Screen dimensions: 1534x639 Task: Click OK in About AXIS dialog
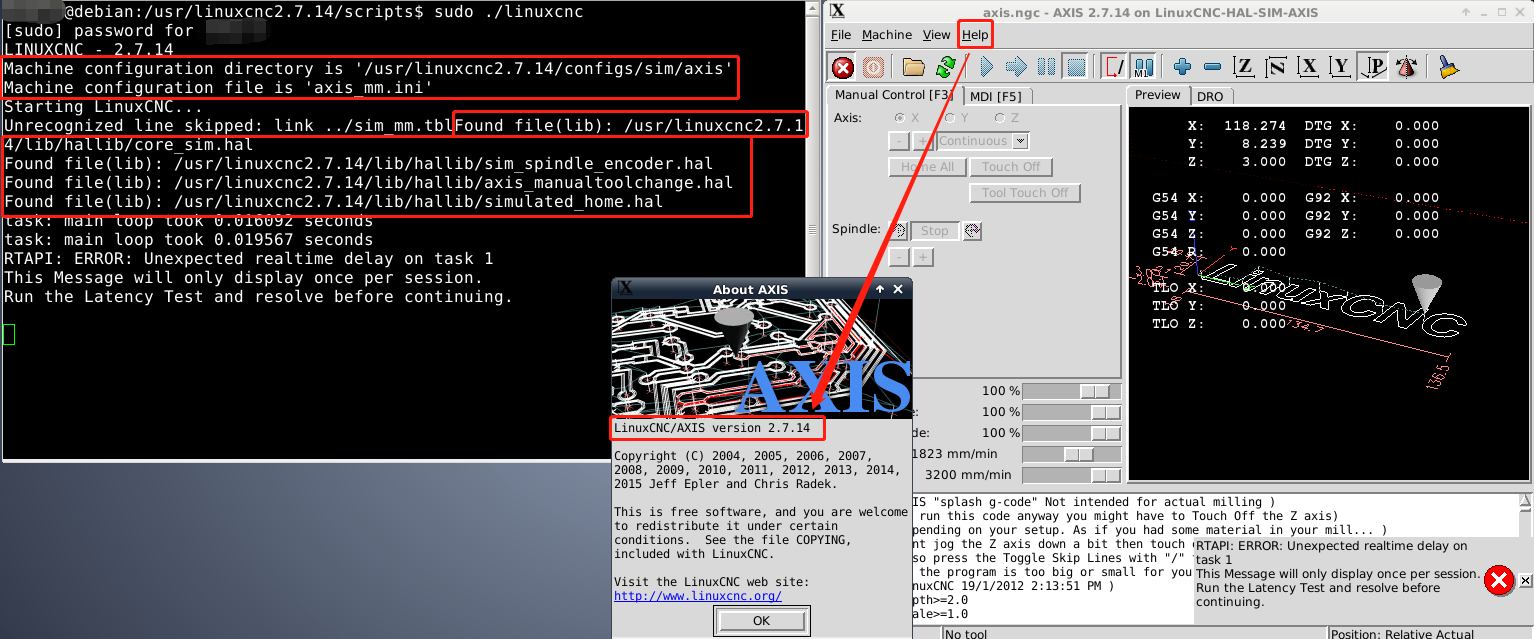click(x=761, y=621)
